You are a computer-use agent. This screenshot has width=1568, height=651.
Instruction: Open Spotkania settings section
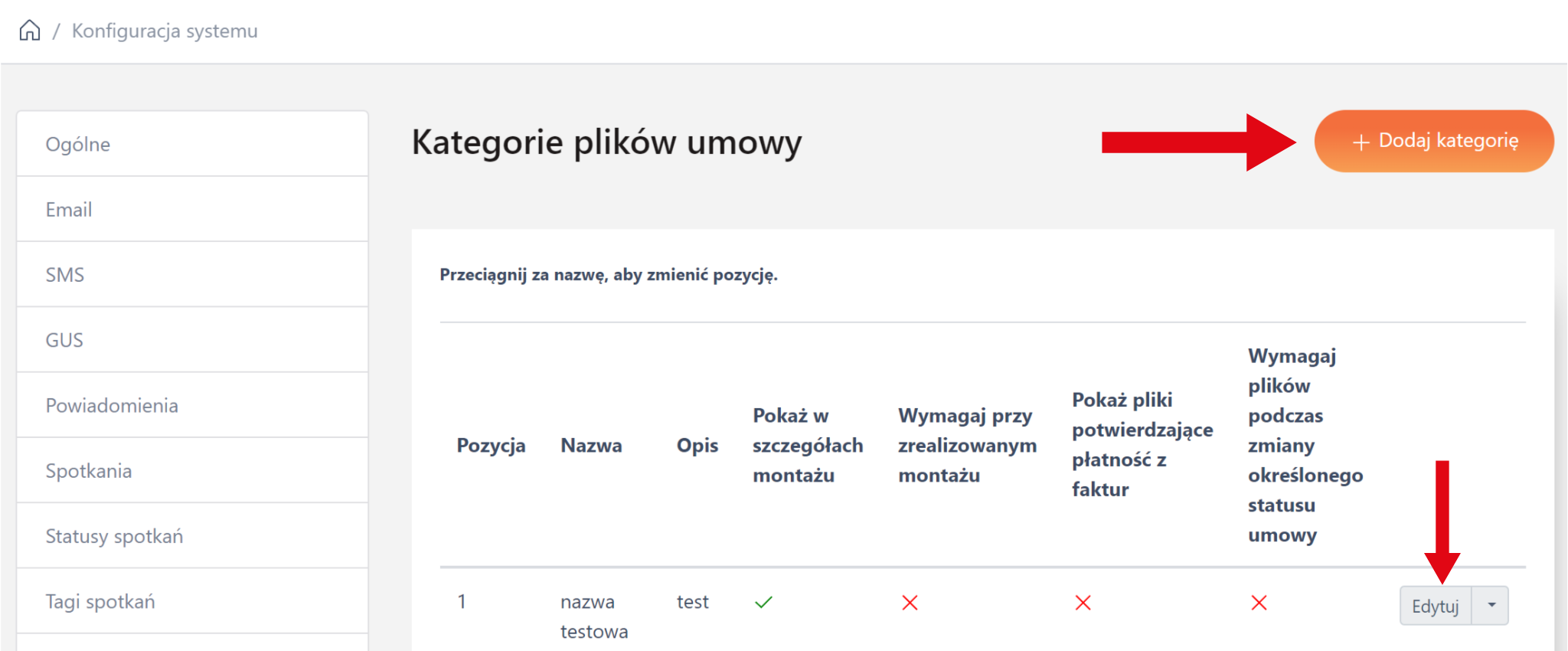coord(89,470)
